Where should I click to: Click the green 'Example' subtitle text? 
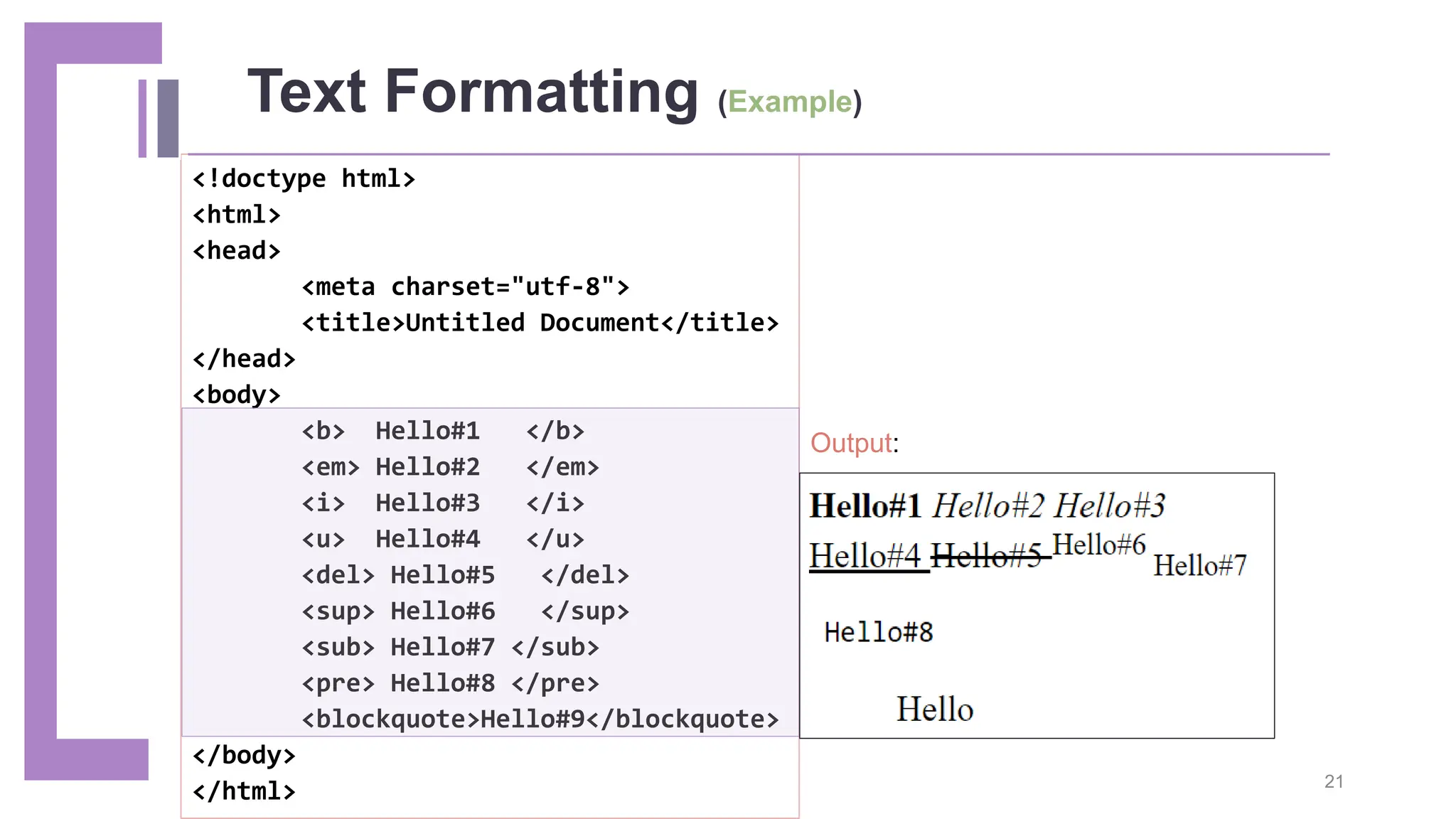(x=789, y=102)
